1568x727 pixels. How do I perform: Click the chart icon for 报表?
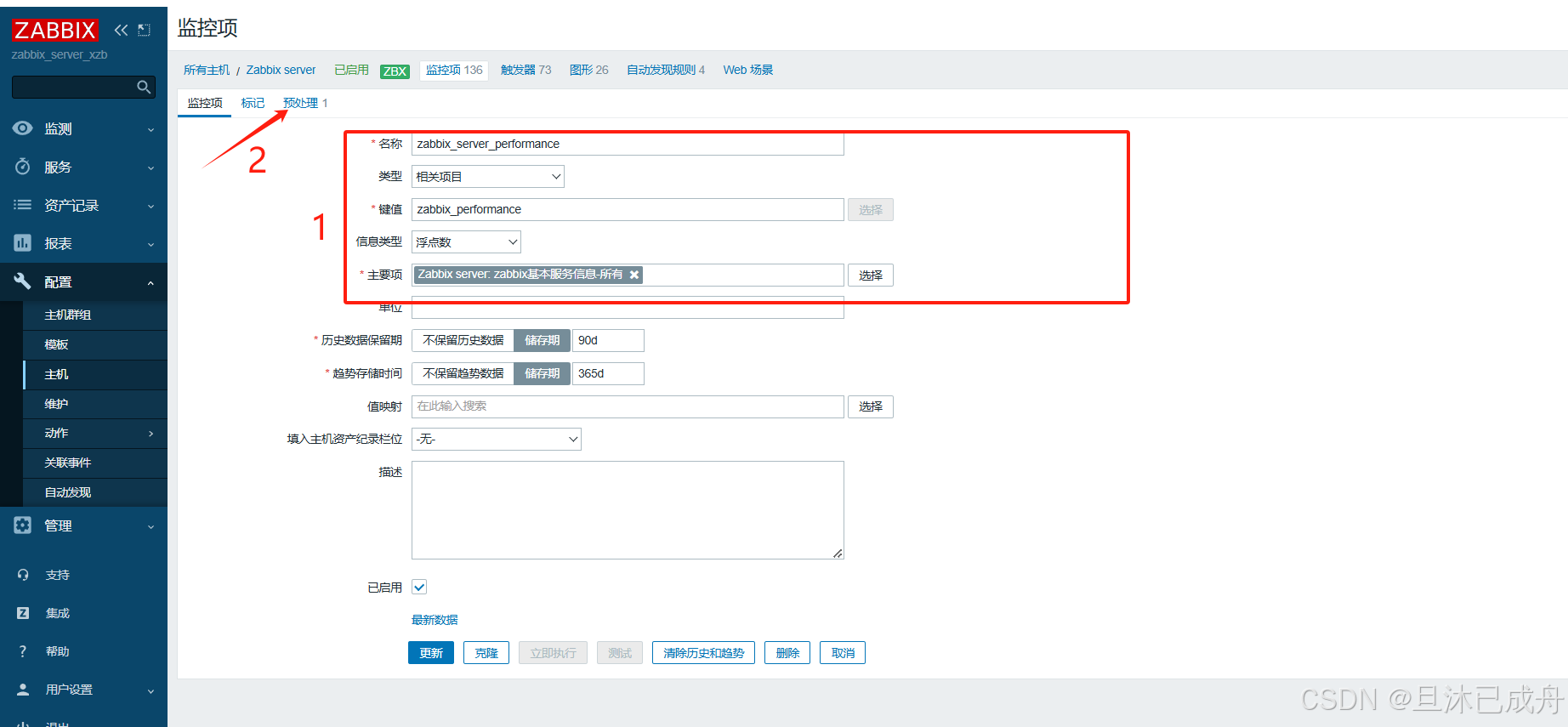click(23, 243)
